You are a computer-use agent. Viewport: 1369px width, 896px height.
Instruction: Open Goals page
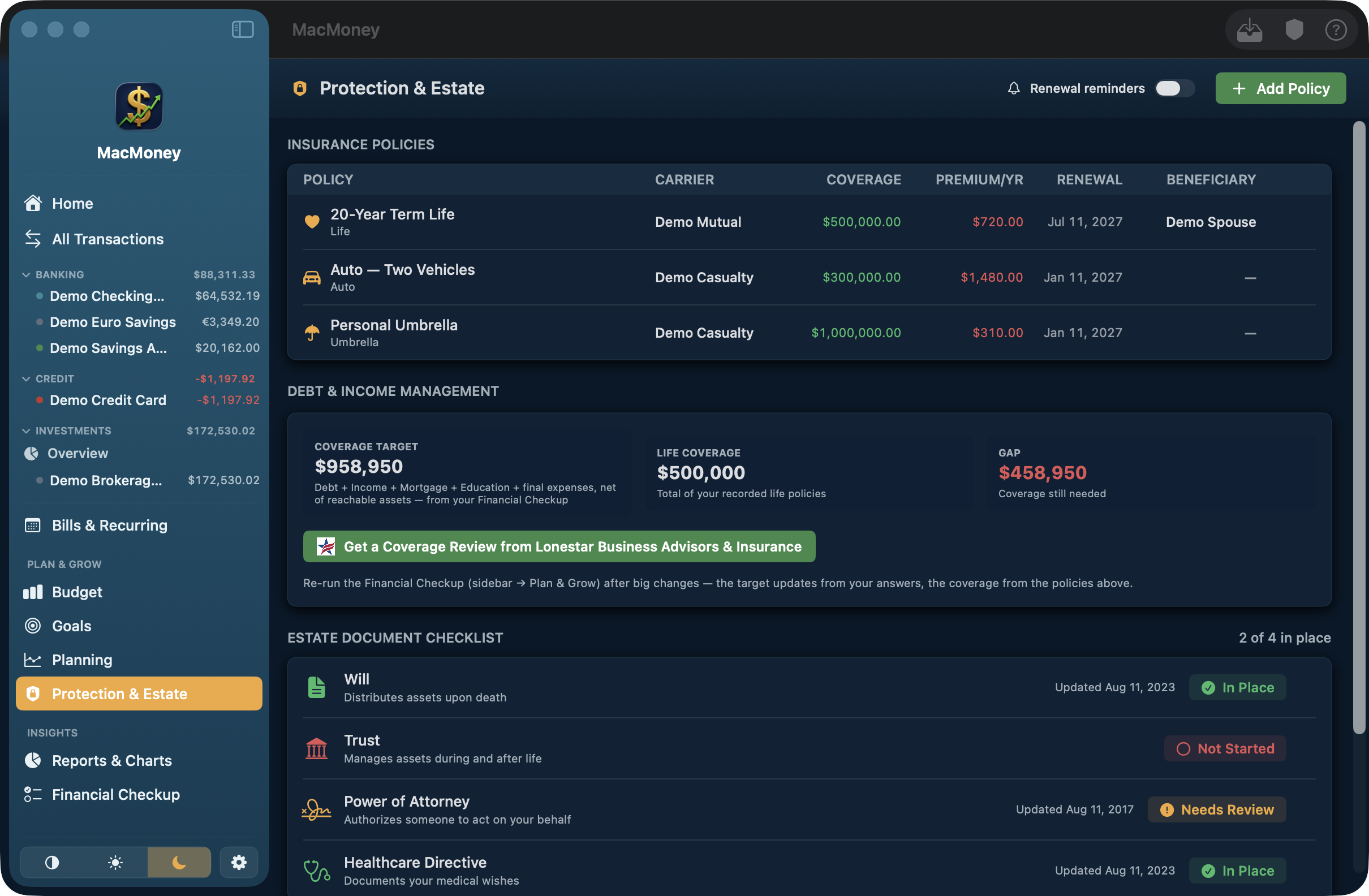[x=139, y=626]
